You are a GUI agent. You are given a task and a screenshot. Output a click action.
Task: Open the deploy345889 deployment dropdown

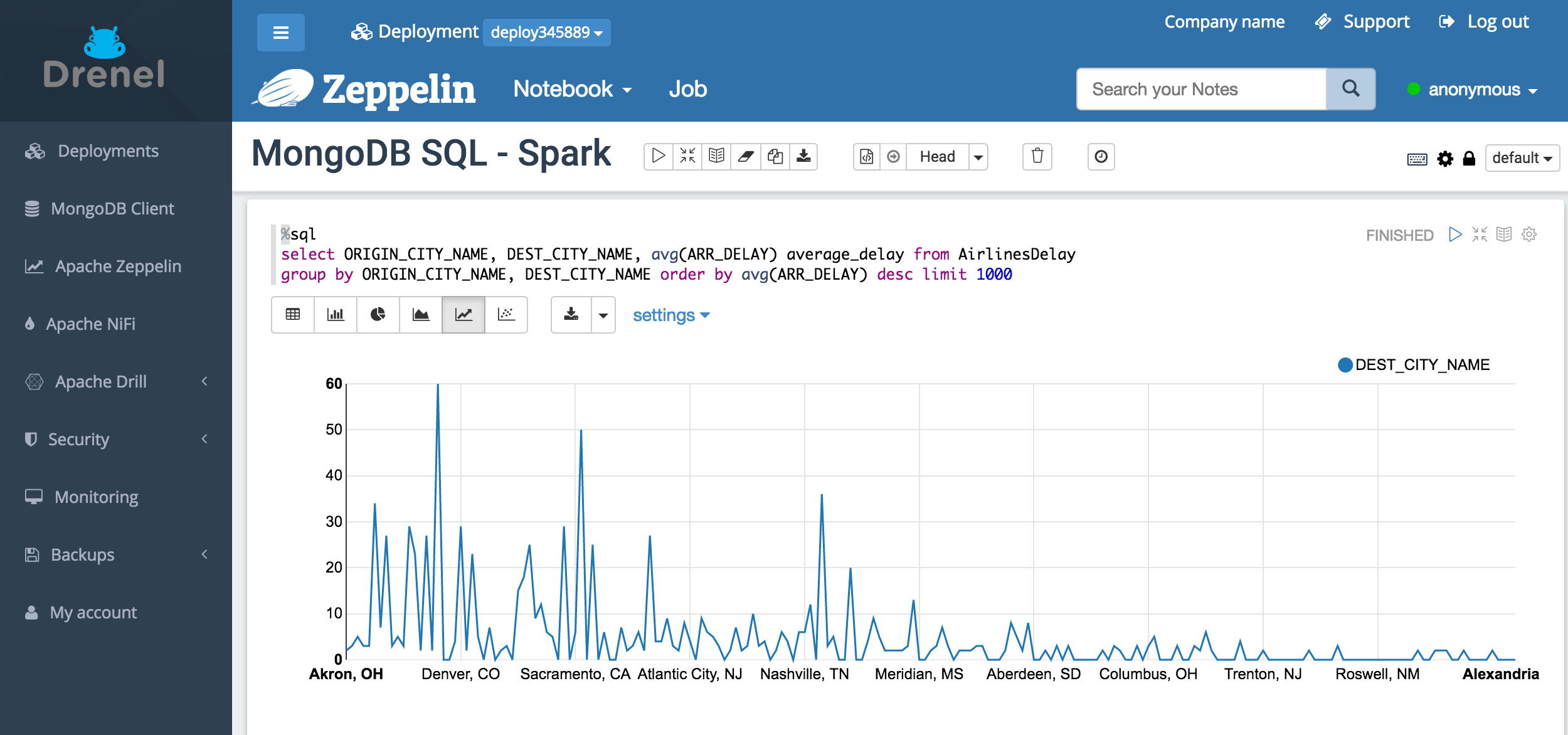coord(546,33)
